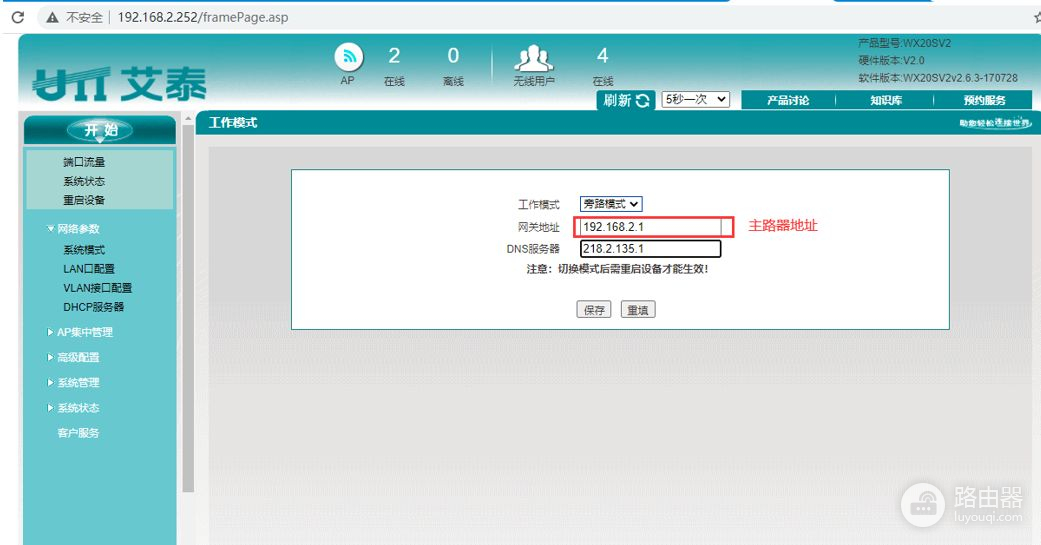Click the AP online count 2
The image size is (1041, 545).
pyautogui.click(x=394, y=56)
